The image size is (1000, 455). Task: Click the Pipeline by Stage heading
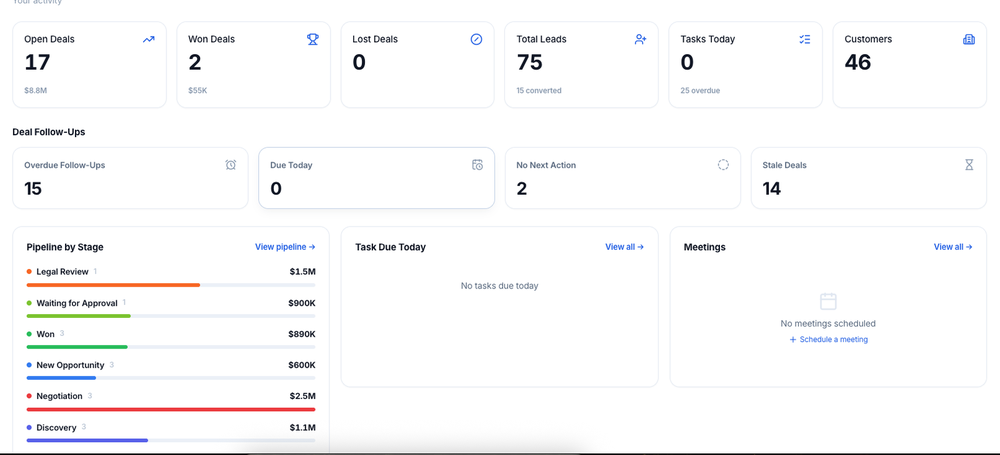pyautogui.click(x=65, y=247)
